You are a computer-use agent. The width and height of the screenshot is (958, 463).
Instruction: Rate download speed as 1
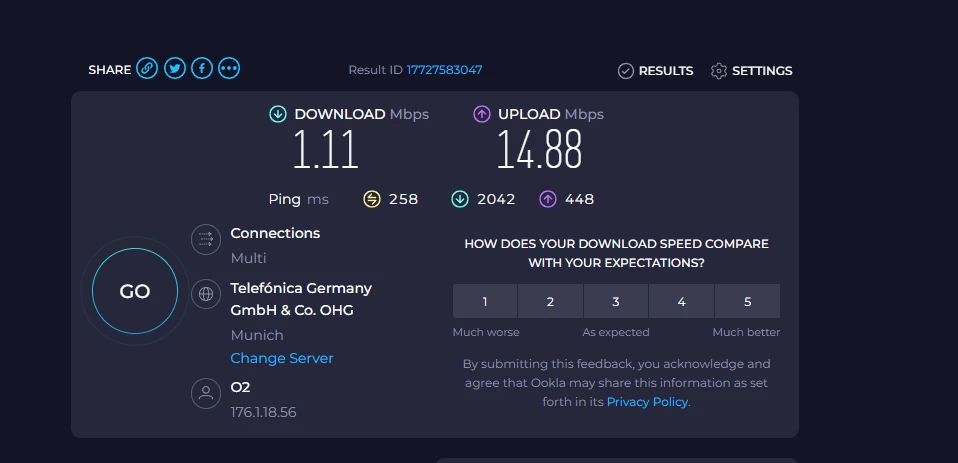click(x=485, y=301)
